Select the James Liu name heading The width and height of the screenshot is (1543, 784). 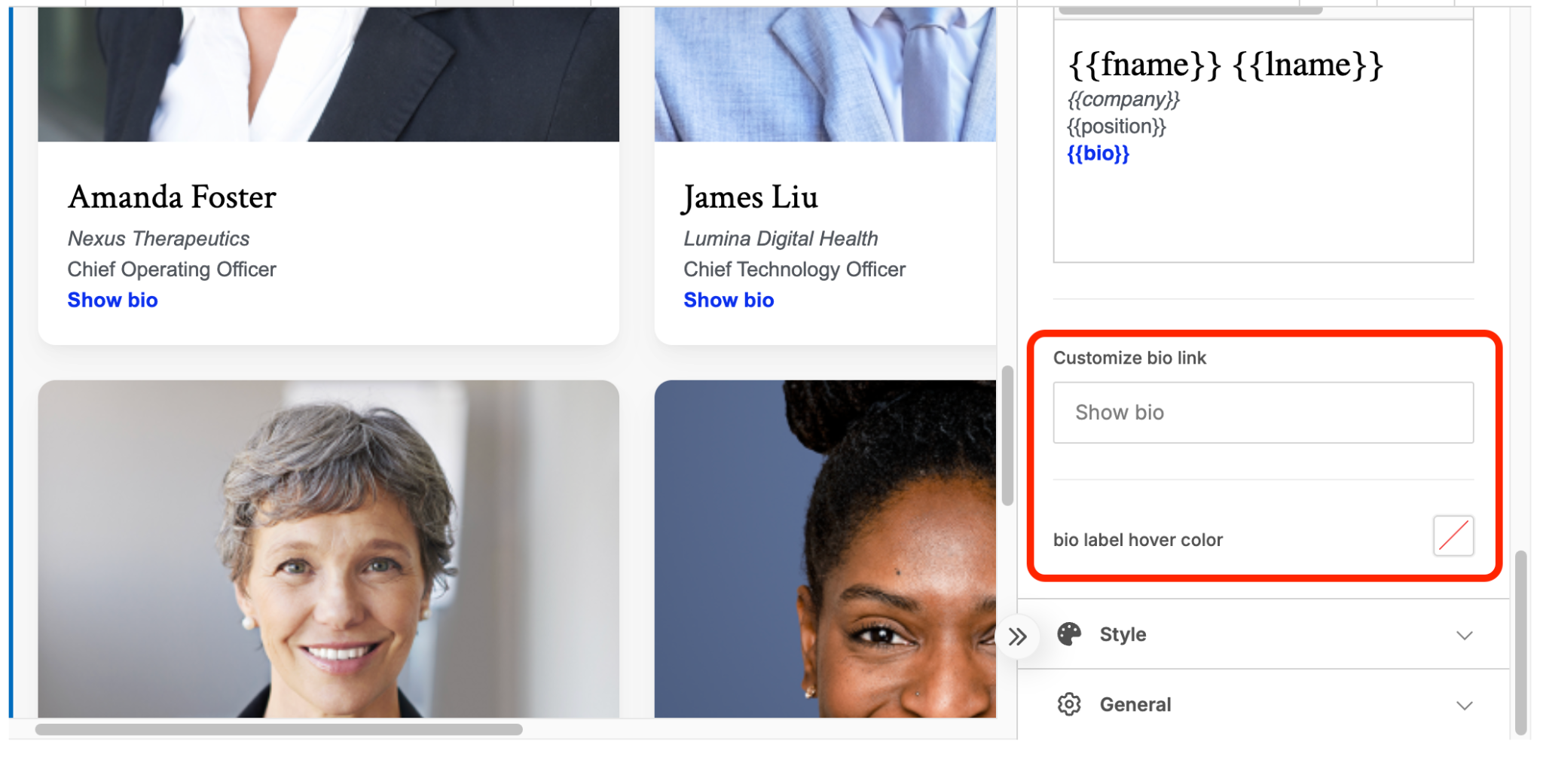750,197
